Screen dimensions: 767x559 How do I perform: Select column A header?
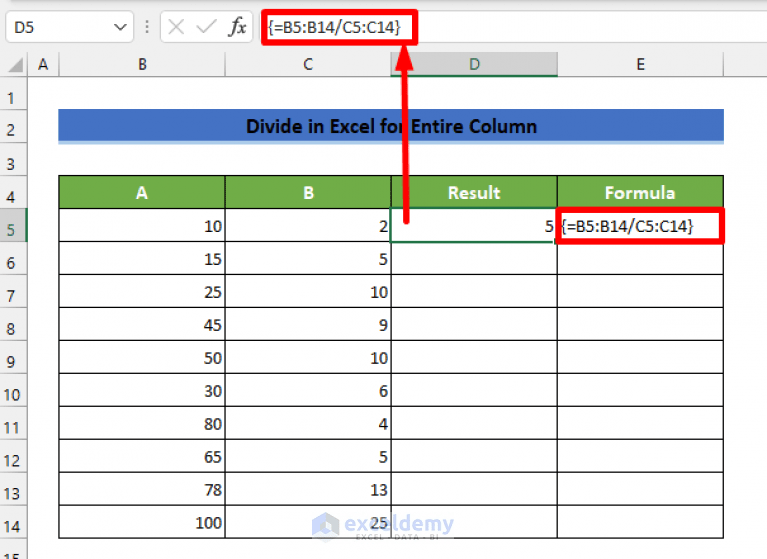(43, 65)
